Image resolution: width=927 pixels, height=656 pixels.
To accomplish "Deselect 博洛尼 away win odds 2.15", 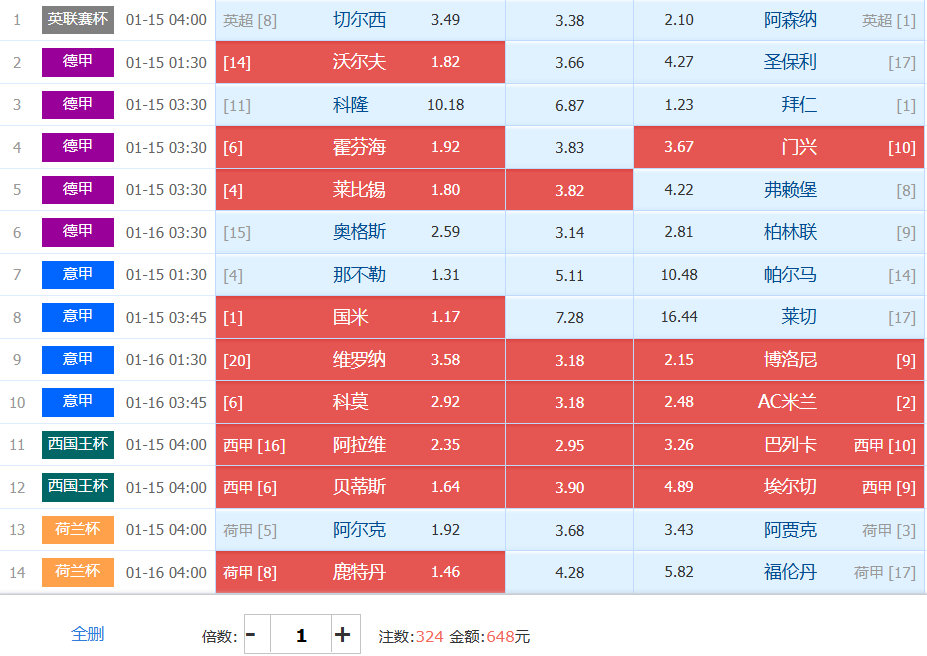I will pos(778,360).
